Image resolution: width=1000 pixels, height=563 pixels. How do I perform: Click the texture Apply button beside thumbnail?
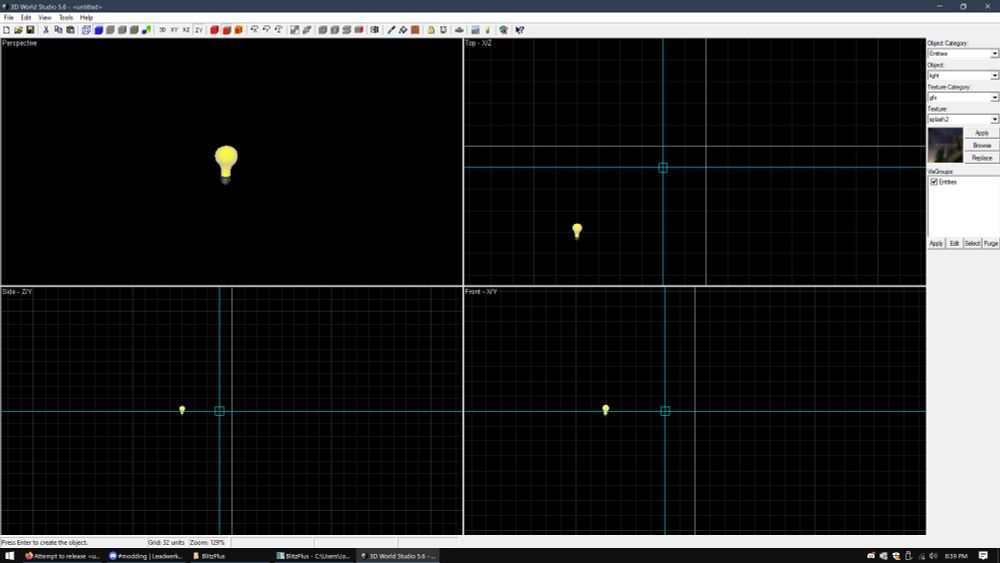click(x=982, y=133)
